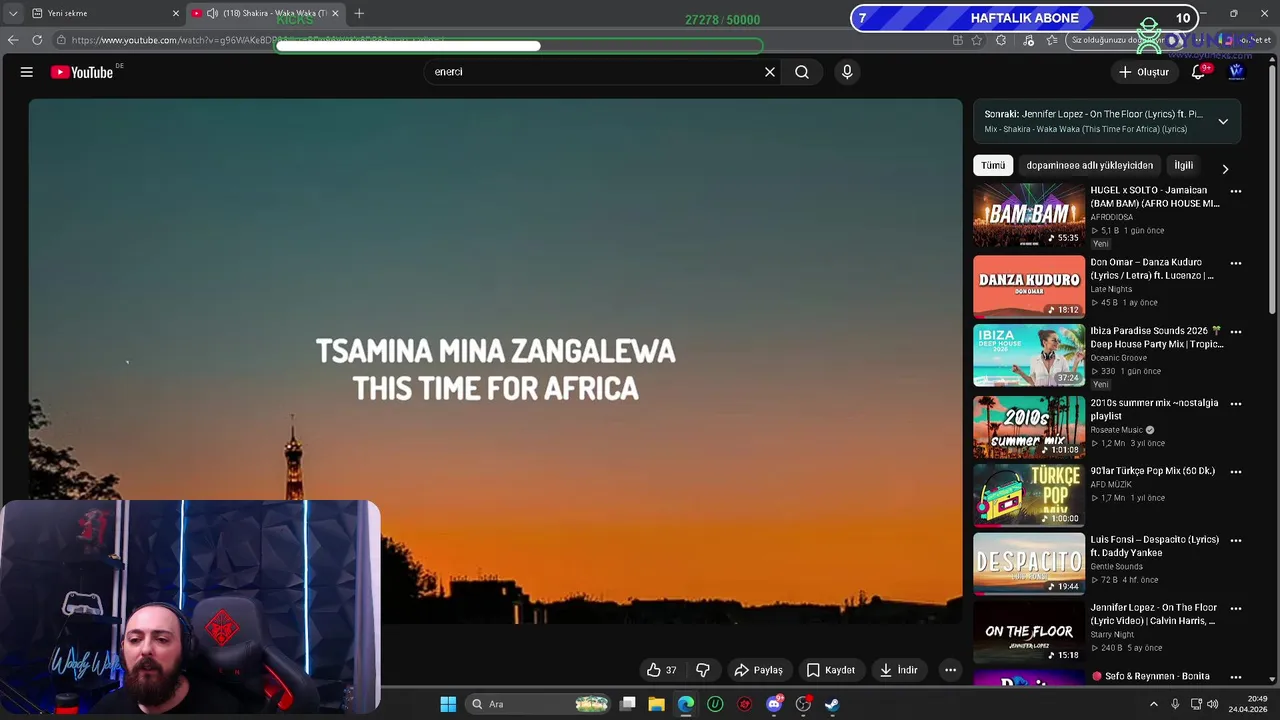Open the Roseate Music channel name
This screenshot has width=1280, height=720.
[x=1116, y=430]
